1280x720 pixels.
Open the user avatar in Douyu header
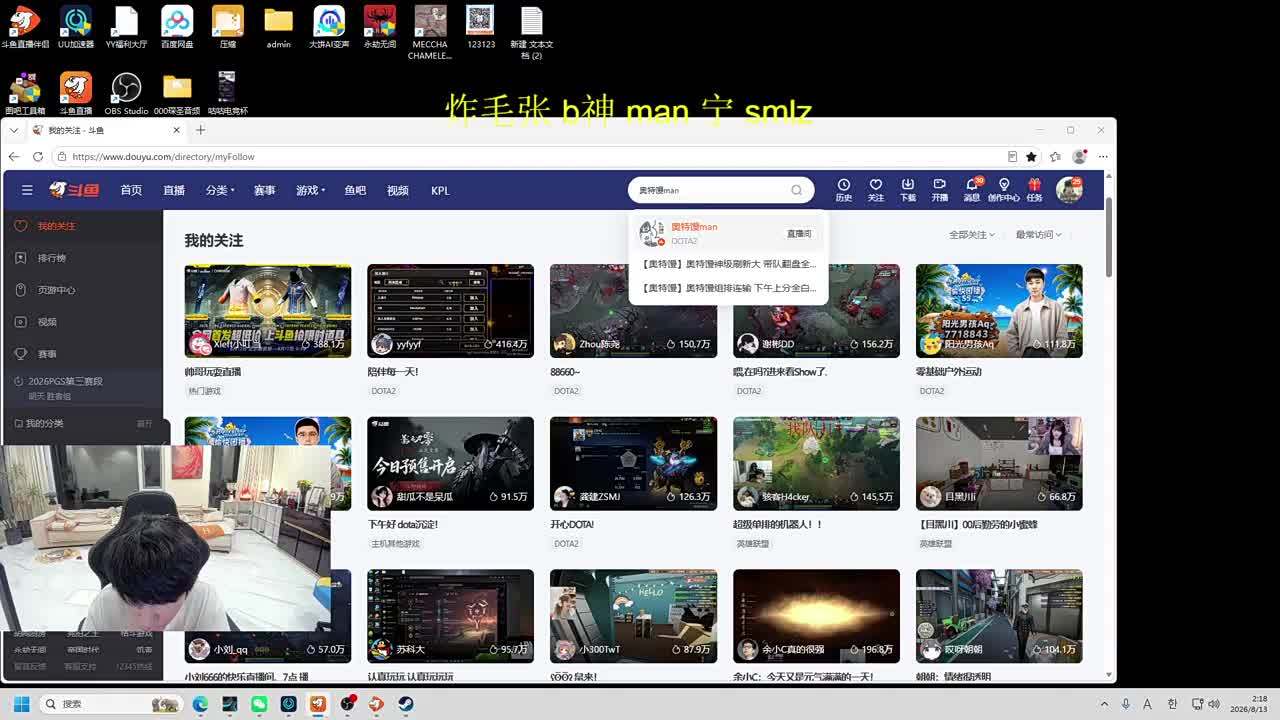click(1069, 189)
